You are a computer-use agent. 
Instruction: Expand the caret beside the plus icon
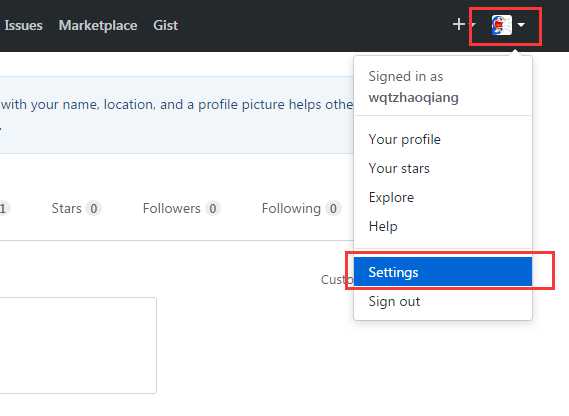point(474,25)
